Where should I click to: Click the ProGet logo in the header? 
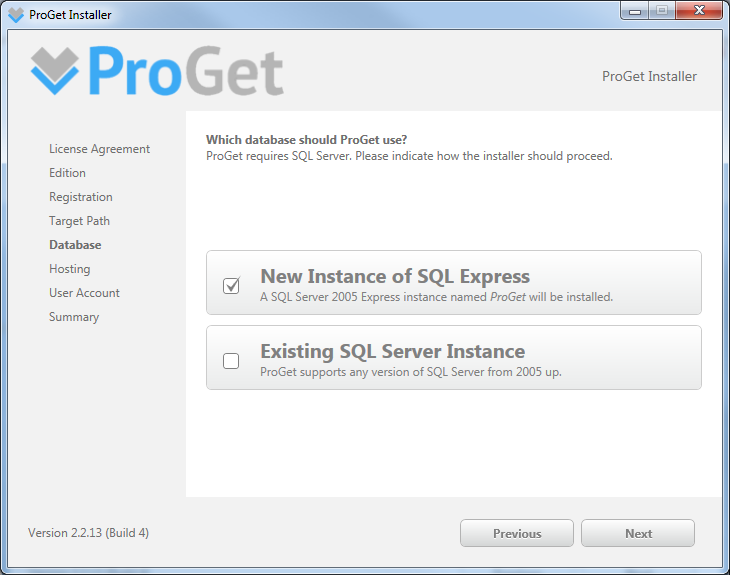pos(157,71)
